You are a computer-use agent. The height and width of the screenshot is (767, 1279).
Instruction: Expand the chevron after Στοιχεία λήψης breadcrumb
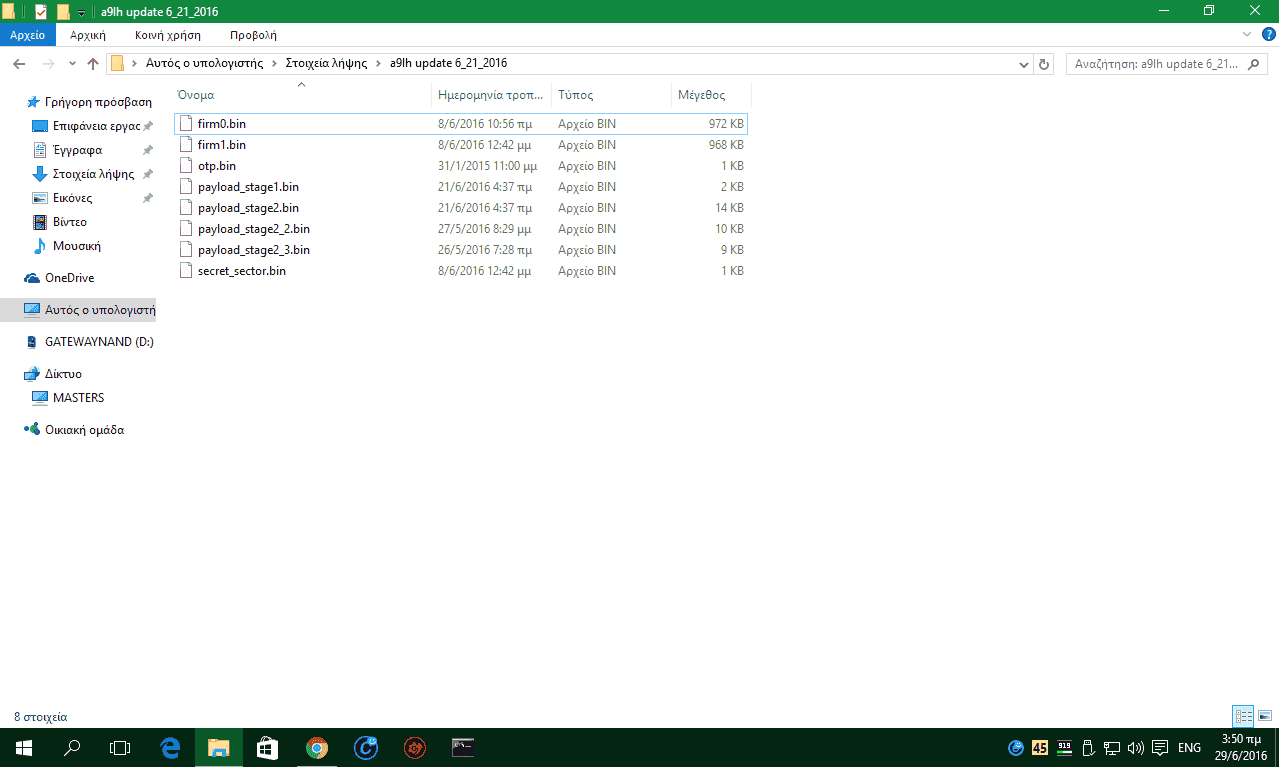point(379,63)
